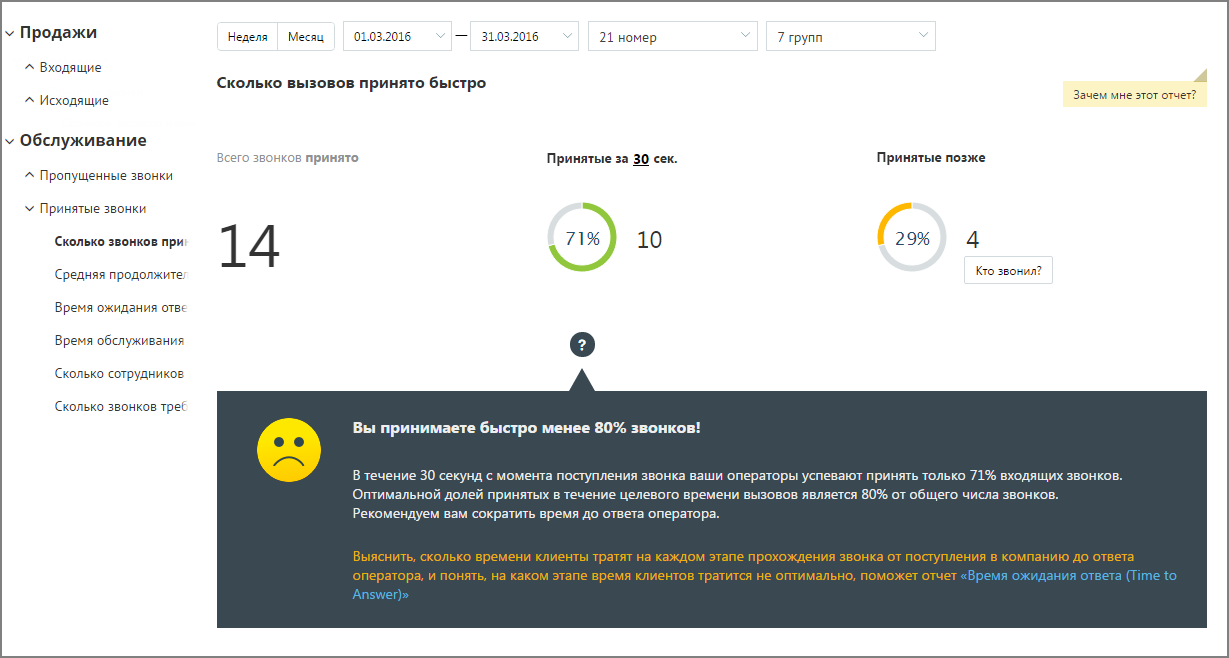
Task: Open Пропущенные звонки item
Action: click(106, 175)
